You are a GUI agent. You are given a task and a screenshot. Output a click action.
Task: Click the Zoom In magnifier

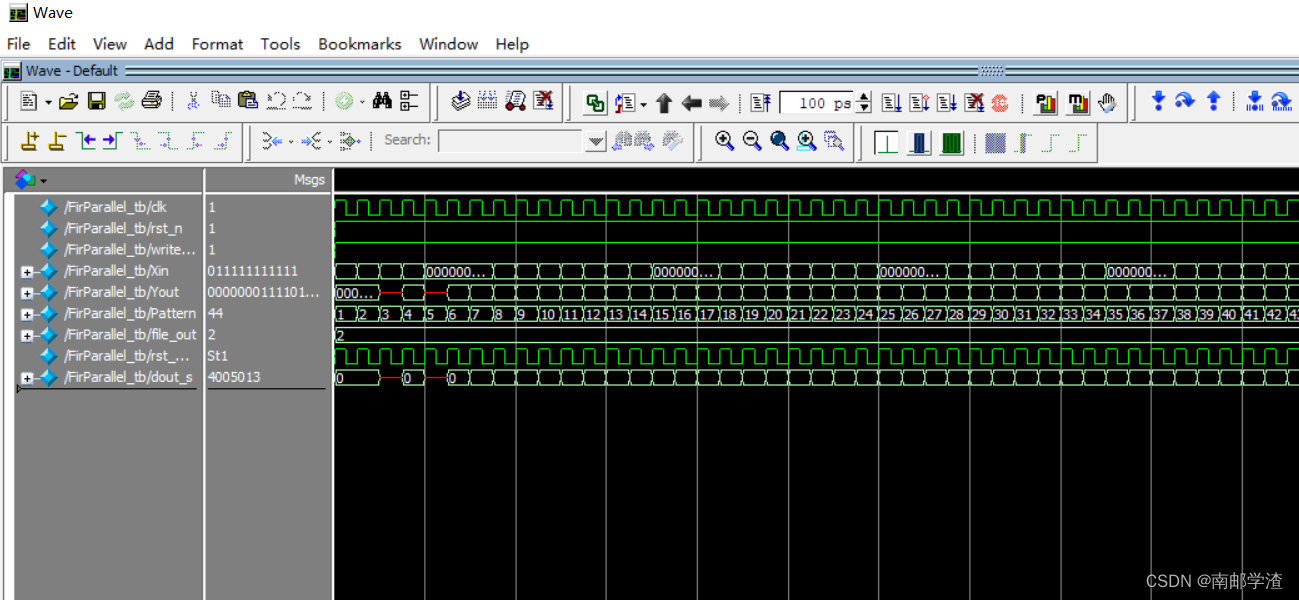725,141
